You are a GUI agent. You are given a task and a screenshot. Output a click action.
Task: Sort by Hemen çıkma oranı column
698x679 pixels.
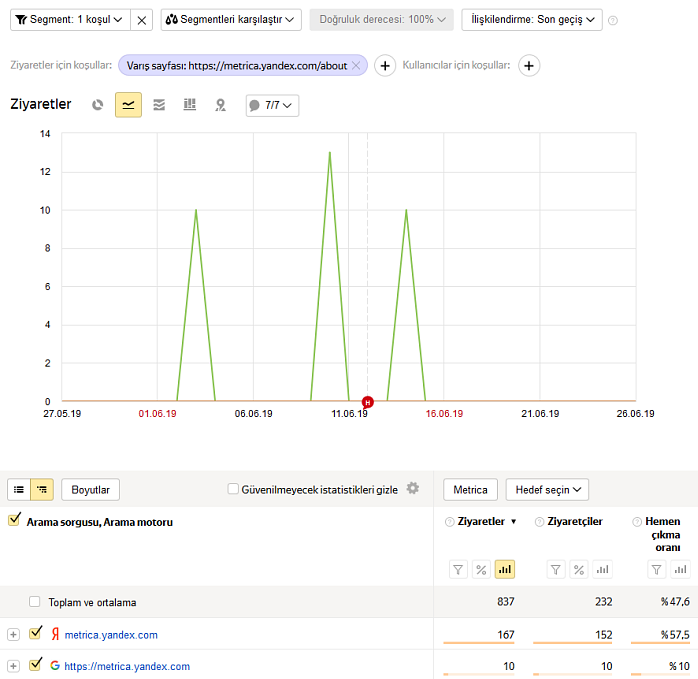tap(663, 534)
